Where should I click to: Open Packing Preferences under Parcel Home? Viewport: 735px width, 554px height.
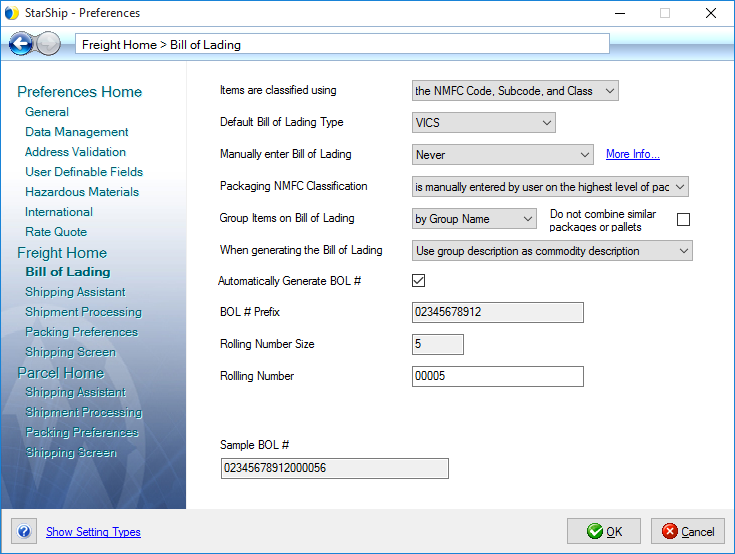coord(82,432)
